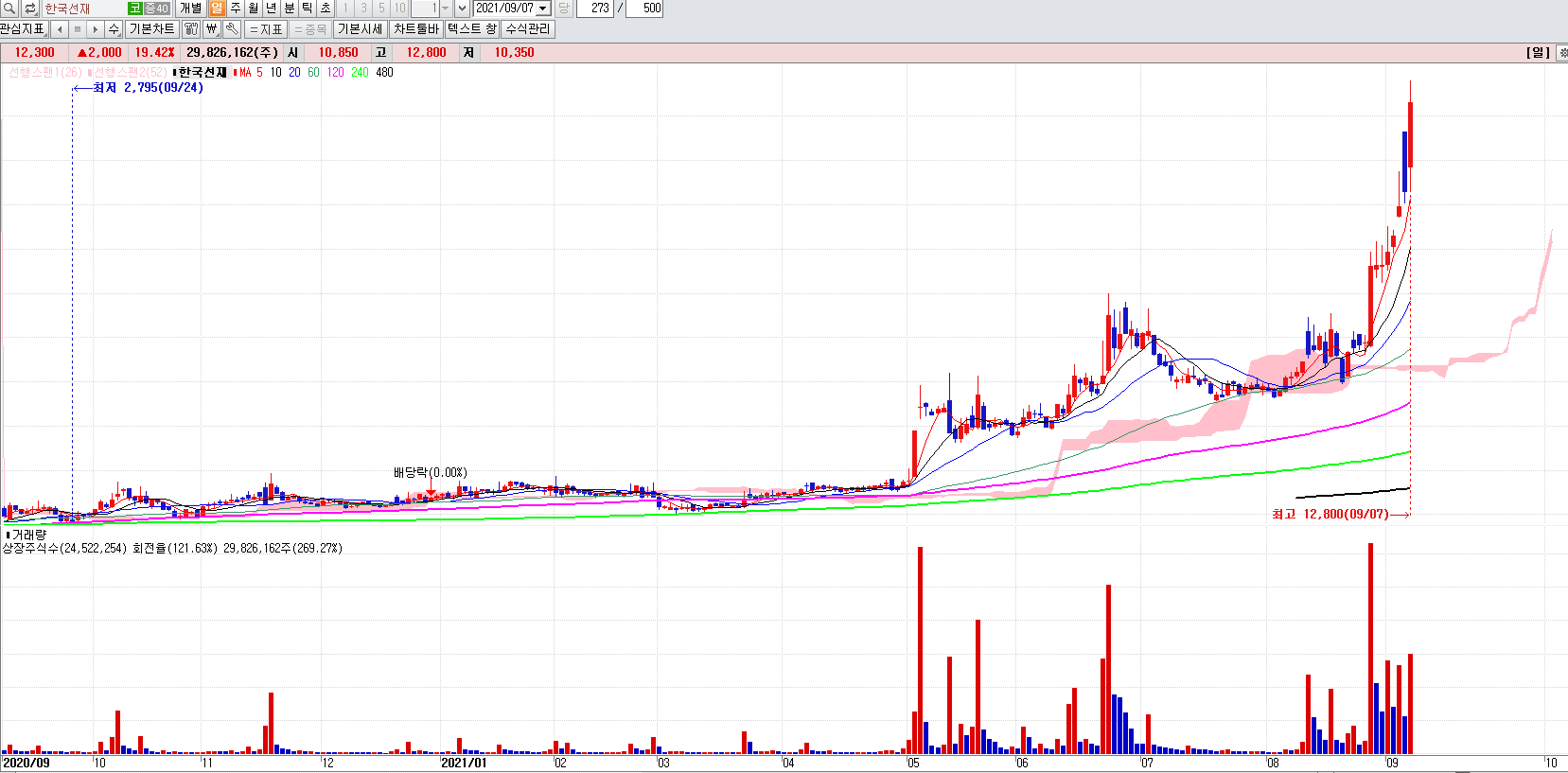
Task: Click the green 240 moving average legend
Action: point(360,73)
